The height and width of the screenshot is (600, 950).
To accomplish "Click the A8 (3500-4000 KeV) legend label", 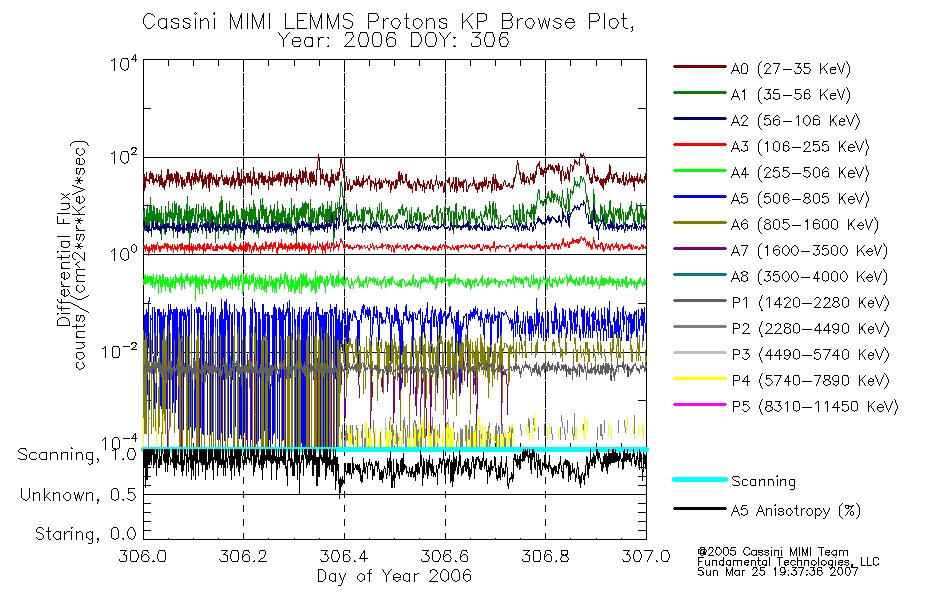I will point(809,276).
